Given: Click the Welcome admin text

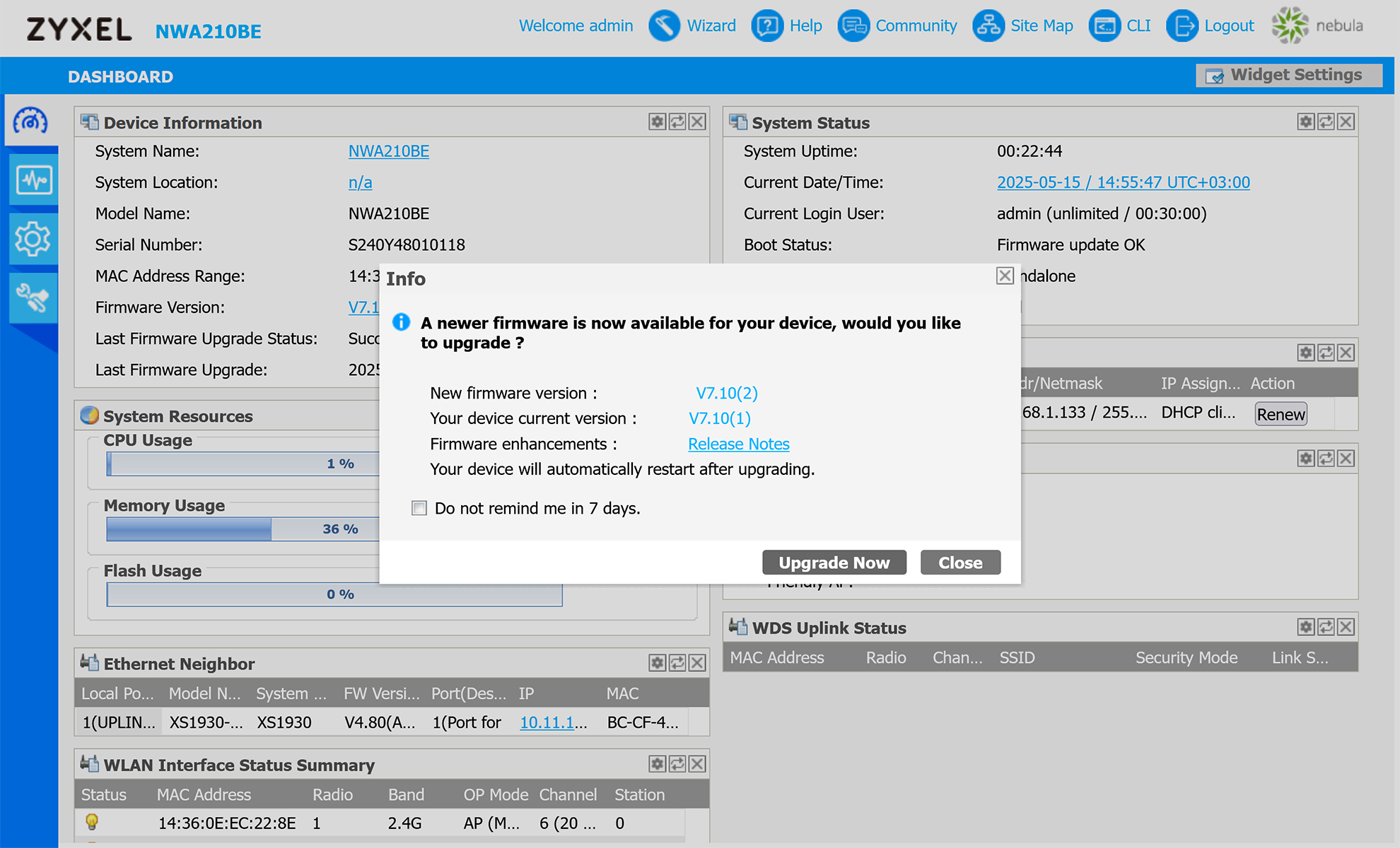Looking at the screenshot, I should tap(576, 25).
